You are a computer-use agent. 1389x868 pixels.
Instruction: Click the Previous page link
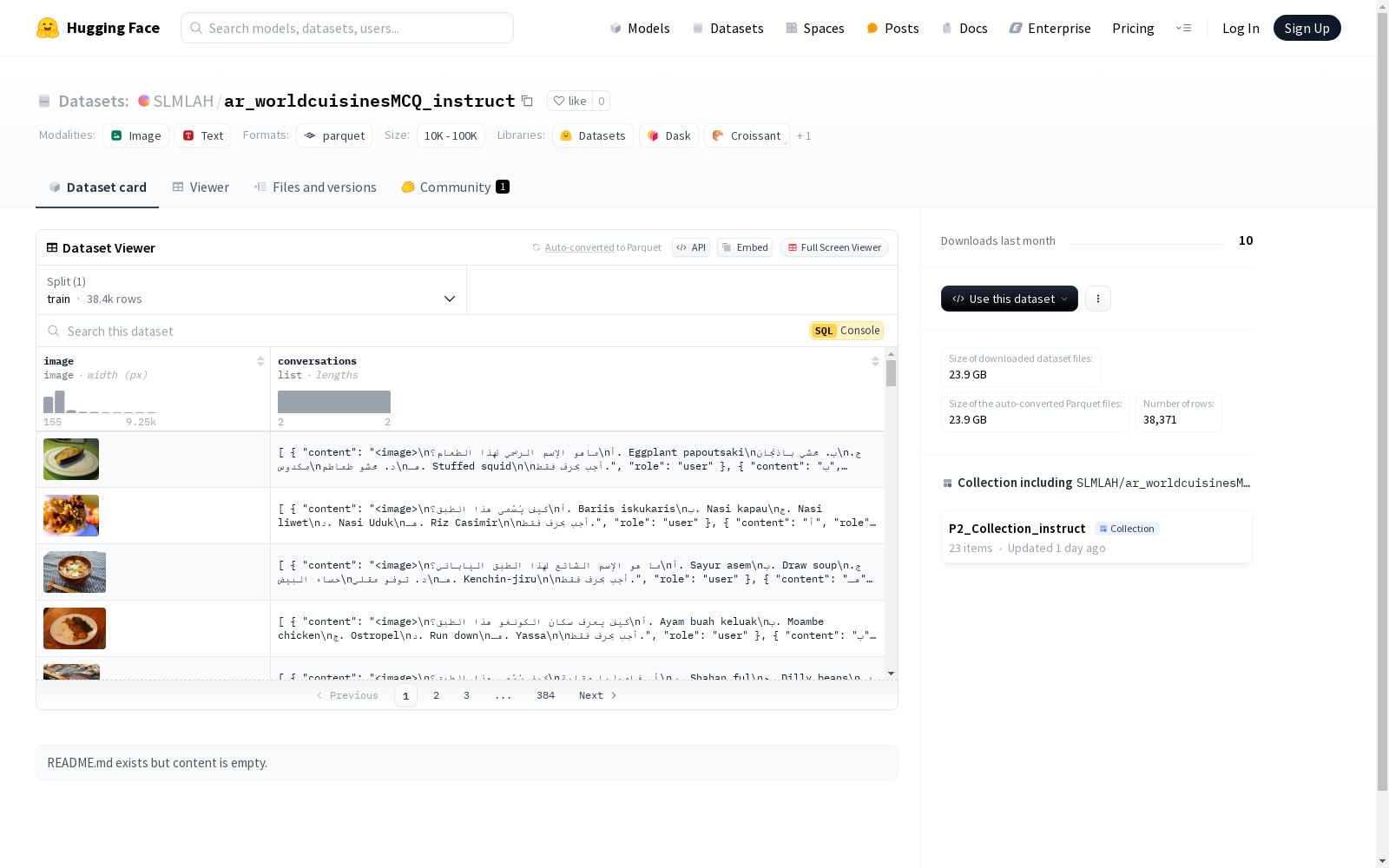click(x=347, y=695)
